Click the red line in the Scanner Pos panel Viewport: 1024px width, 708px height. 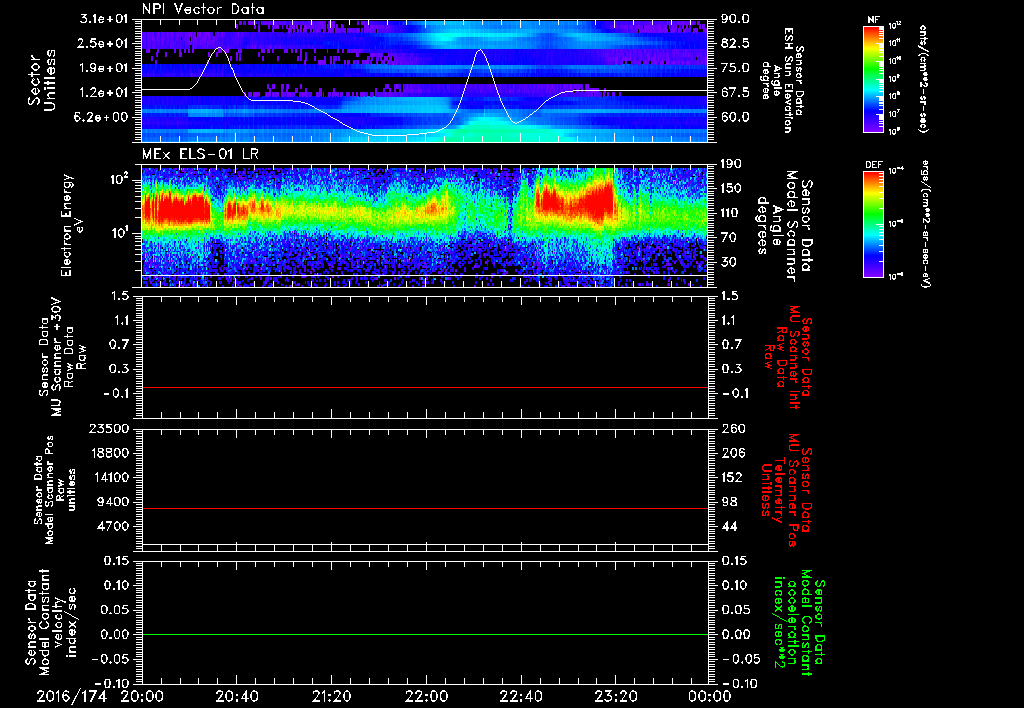[x=424, y=508]
